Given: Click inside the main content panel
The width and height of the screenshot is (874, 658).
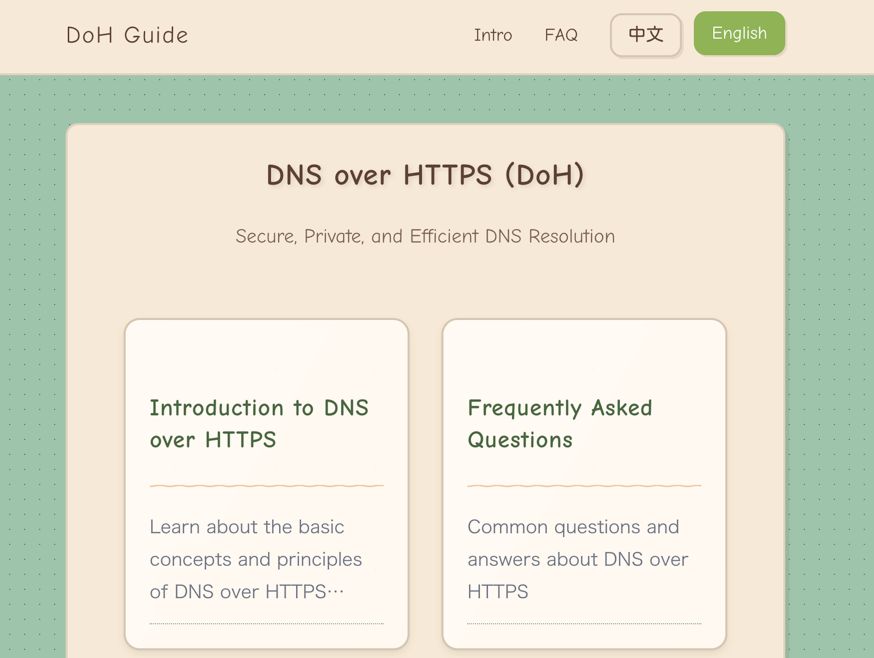Looking at the screenshot, I should (425, 280).
